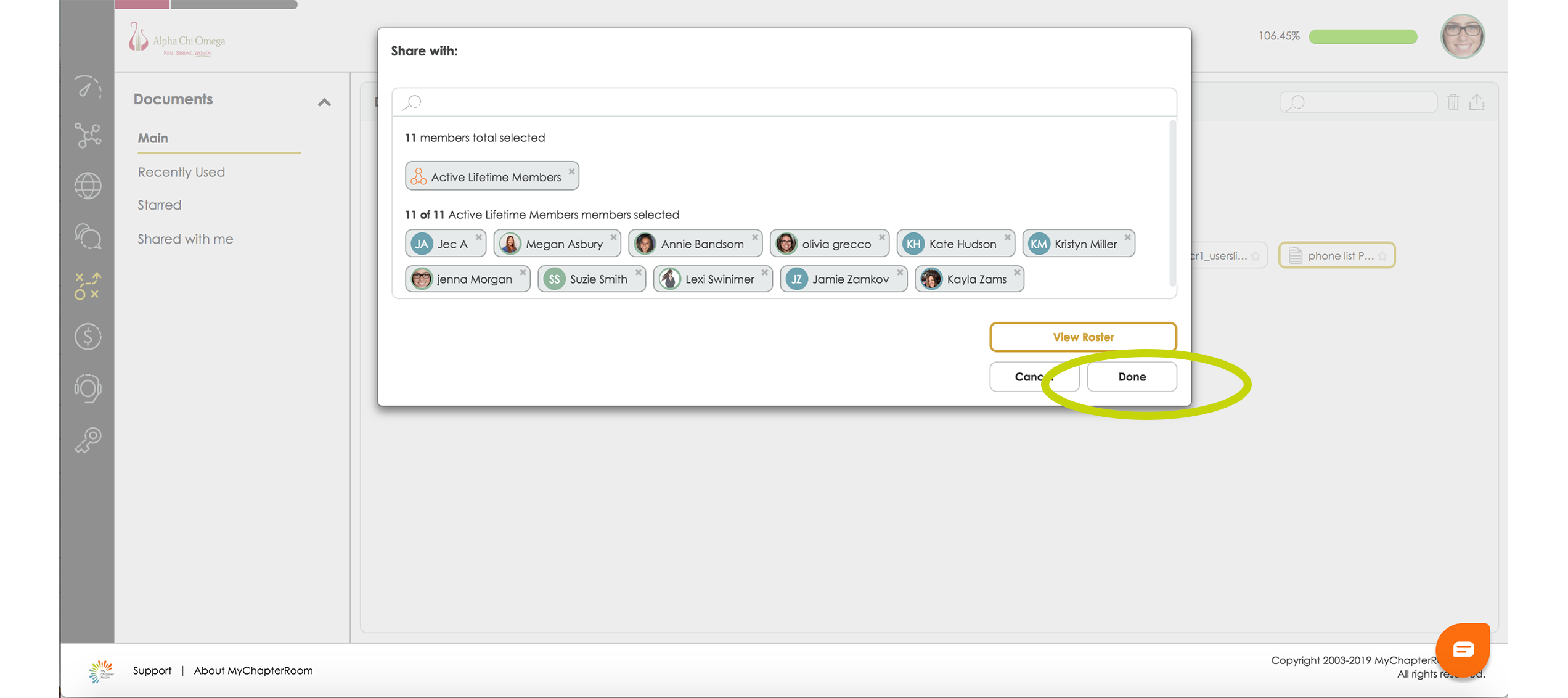Click the green progress bar
This screenshot has width=1568, height=698.
(1362, 36)
